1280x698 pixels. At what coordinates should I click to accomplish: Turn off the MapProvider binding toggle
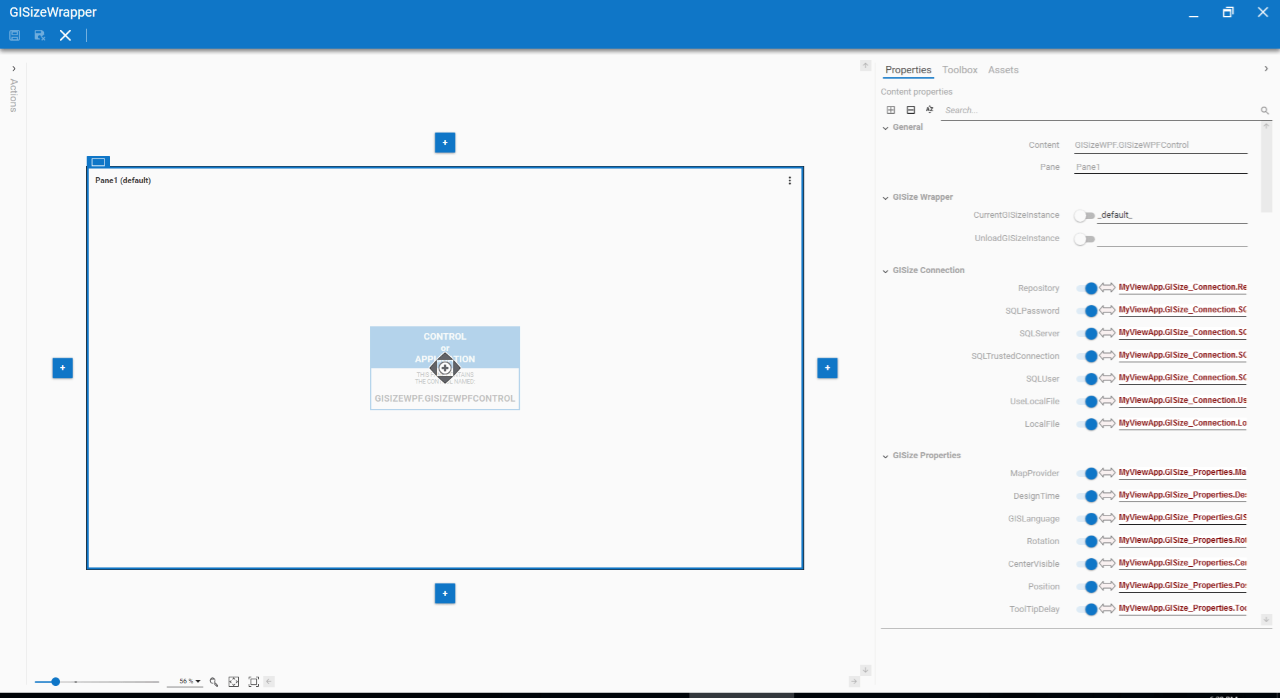click(1086, 473)
